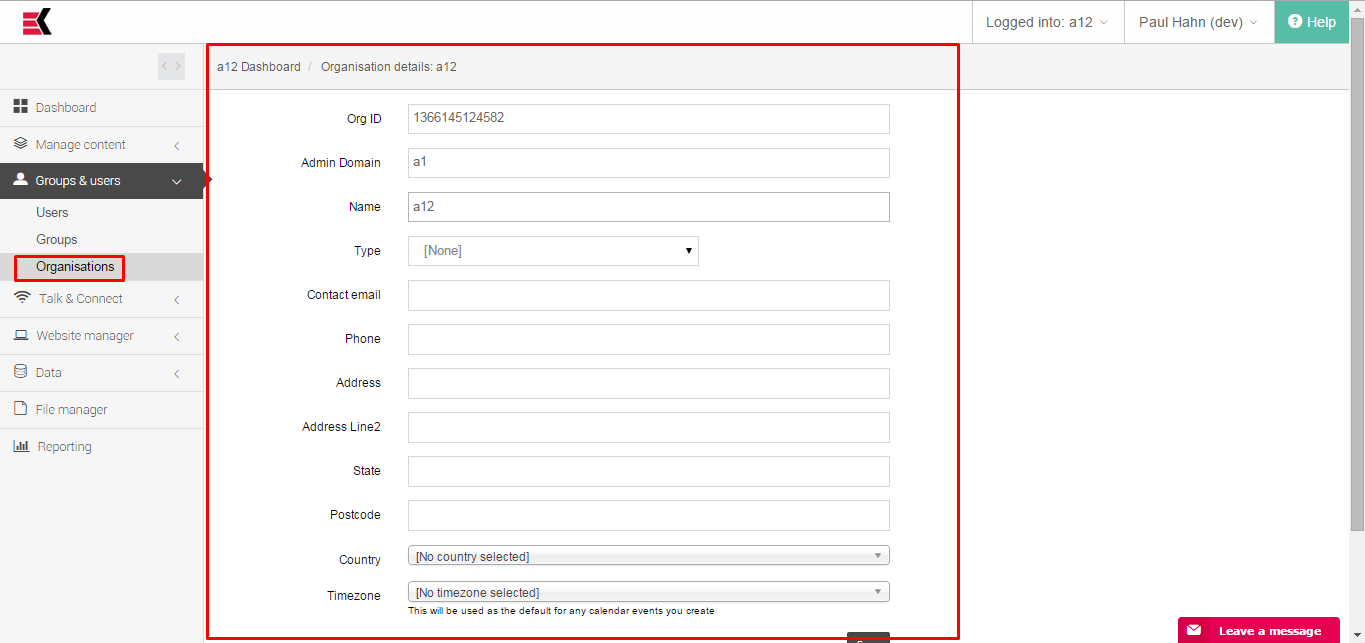
Task: Click the Leave a message button
Action: 1258,630
